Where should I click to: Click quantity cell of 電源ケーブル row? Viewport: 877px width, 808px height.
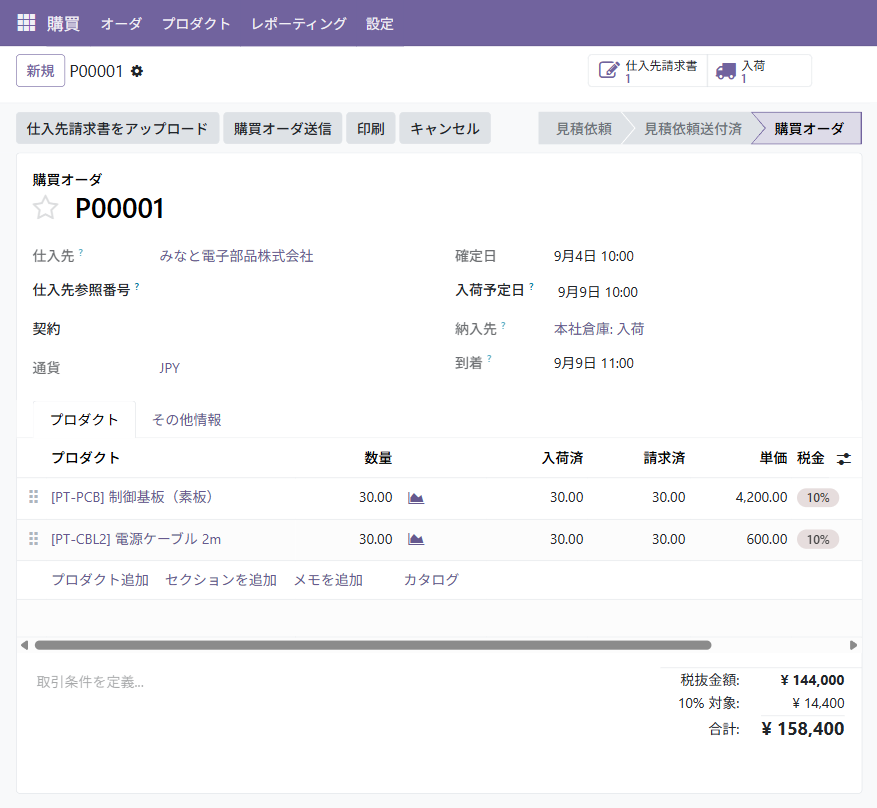pos(375,539)
